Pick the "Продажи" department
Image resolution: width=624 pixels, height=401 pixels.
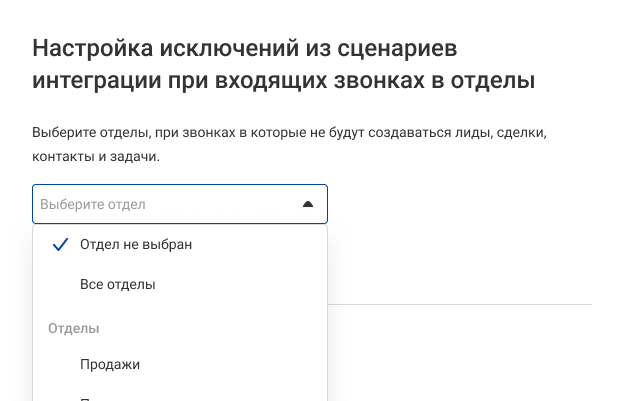tap(110, 364)
